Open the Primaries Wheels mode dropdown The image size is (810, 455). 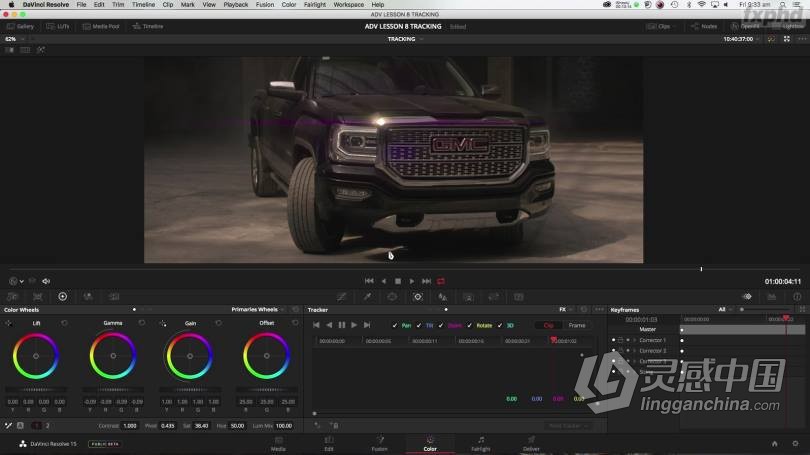click(257, 310)
